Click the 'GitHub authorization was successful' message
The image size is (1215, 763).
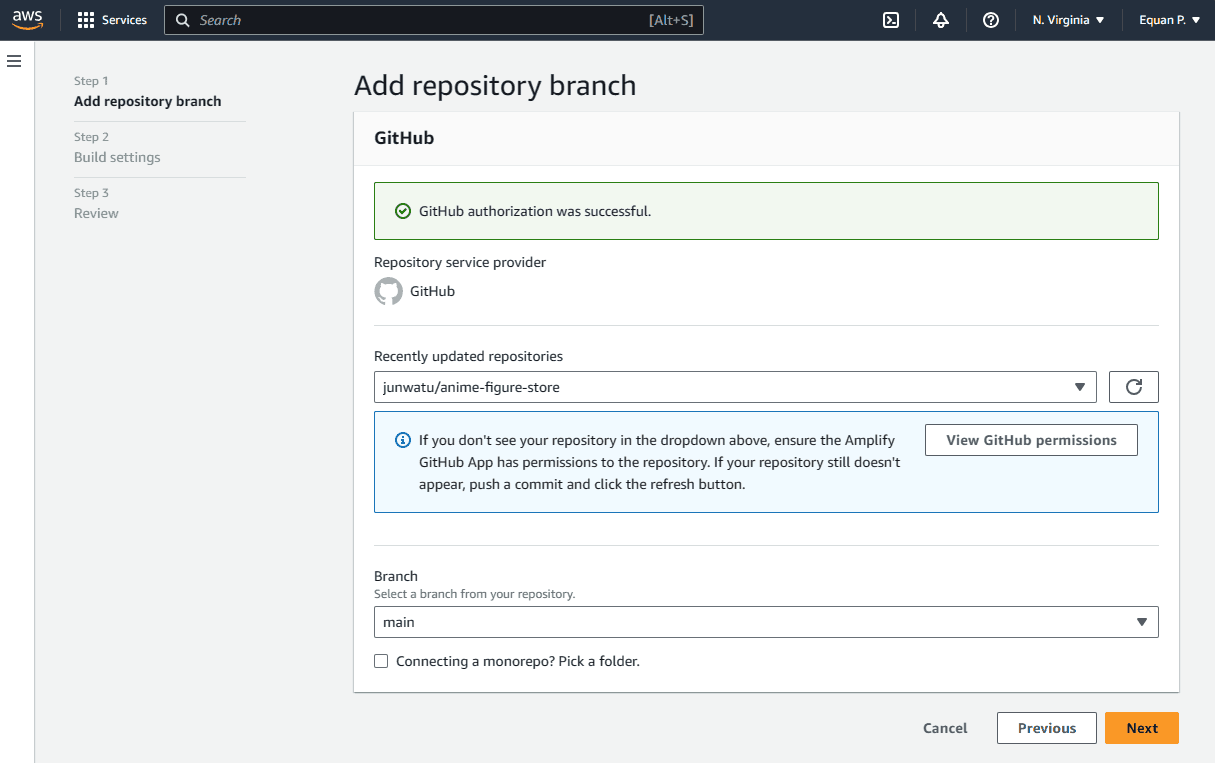click(535, 211)
